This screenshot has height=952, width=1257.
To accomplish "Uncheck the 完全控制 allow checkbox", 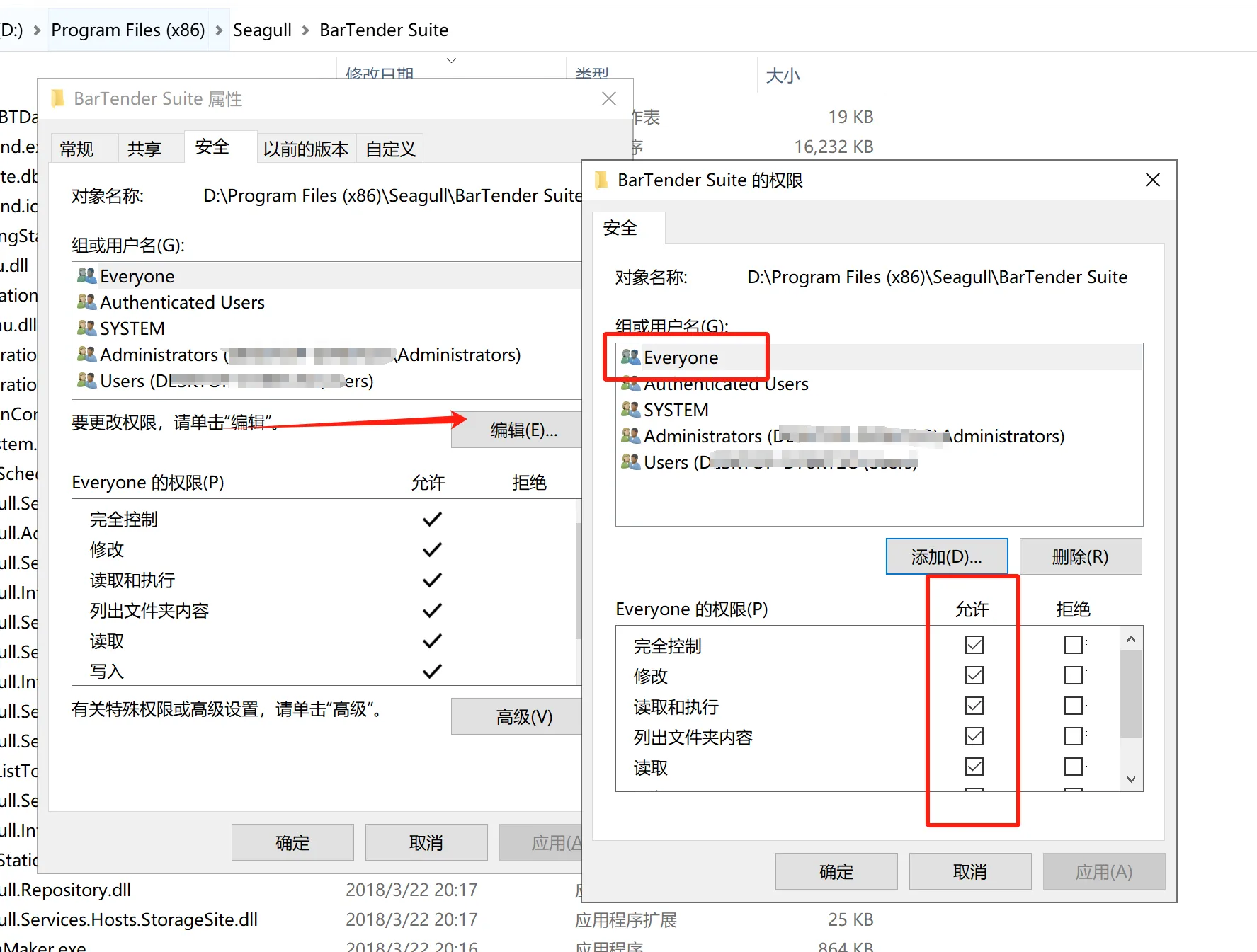I will pyautogui.click(x=974, y=645).
